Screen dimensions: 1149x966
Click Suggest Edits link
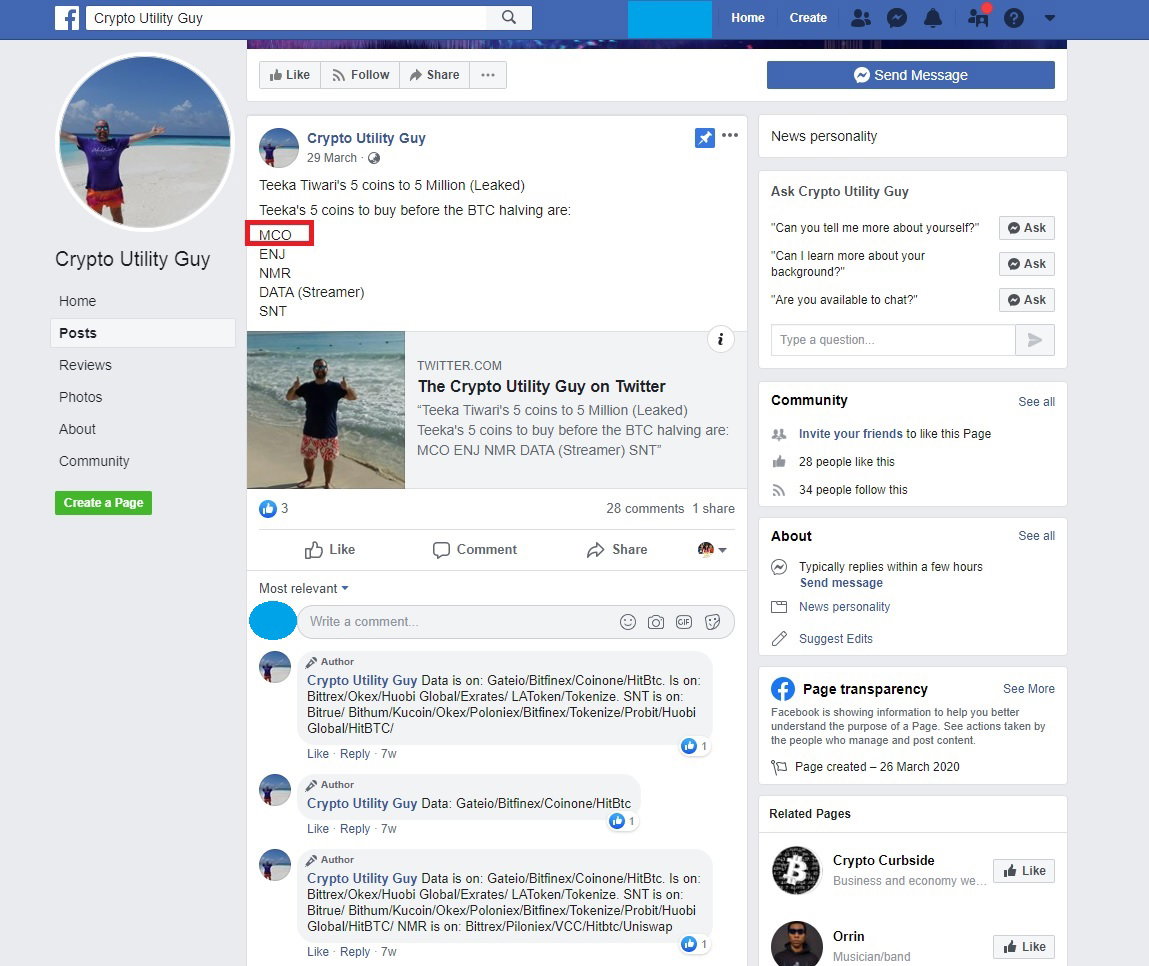coord(835,638)
